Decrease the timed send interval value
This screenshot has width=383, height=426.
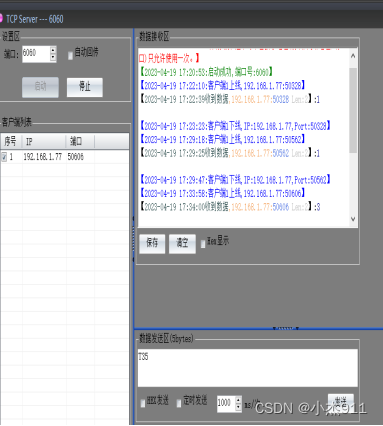pyautogui.click(x=238, y=407)
